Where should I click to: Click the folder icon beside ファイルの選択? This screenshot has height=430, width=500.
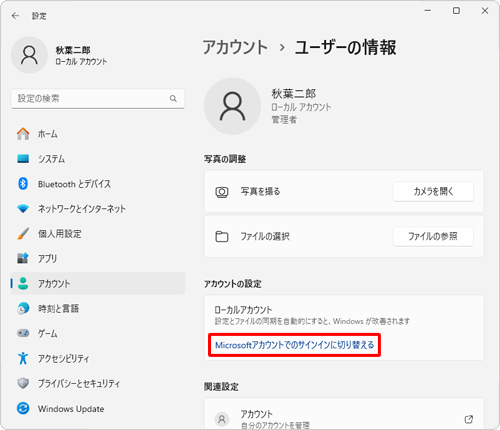[222, 236]
